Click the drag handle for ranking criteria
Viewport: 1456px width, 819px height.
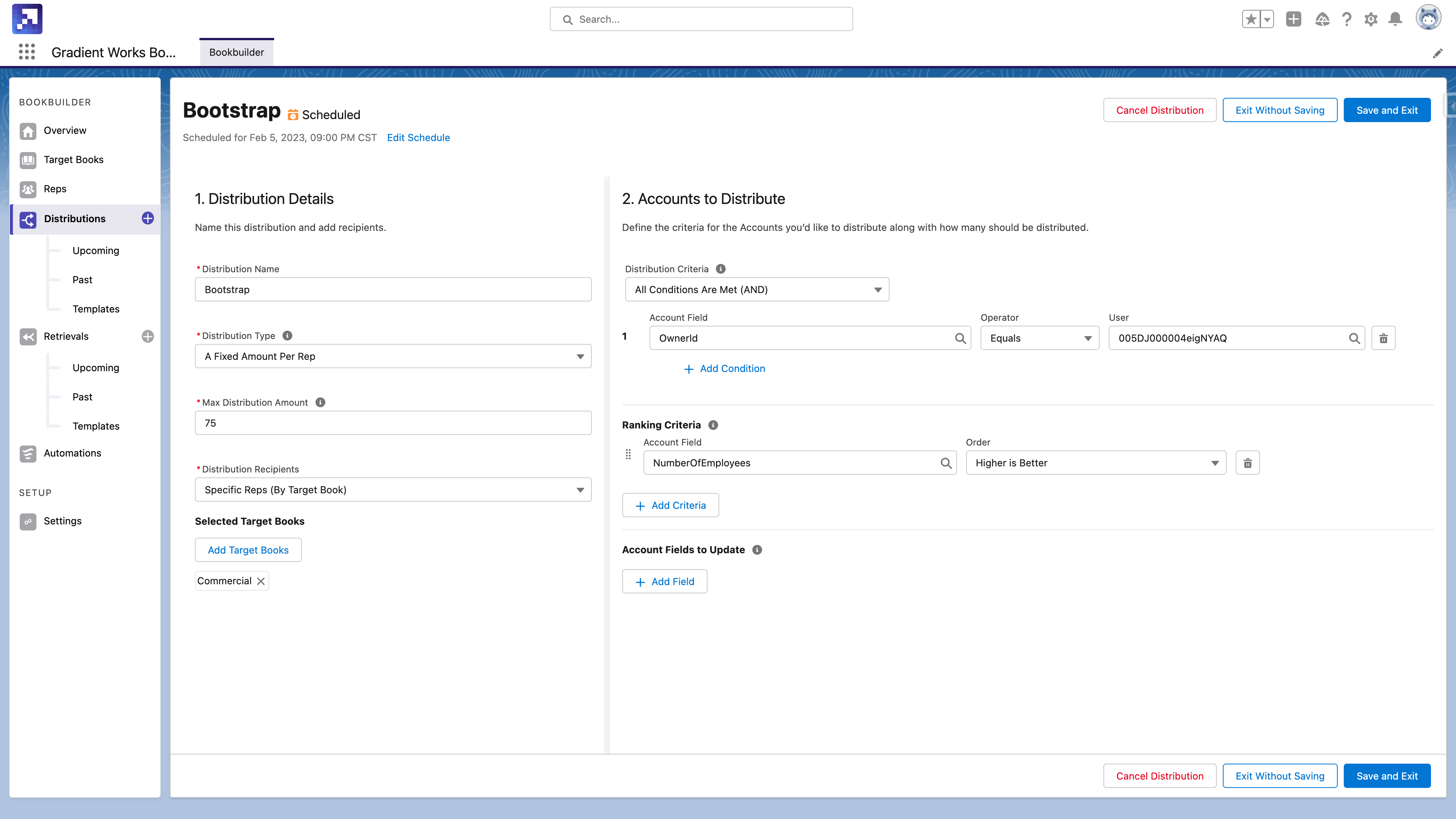pyautogui.click(x=628, y=454)
